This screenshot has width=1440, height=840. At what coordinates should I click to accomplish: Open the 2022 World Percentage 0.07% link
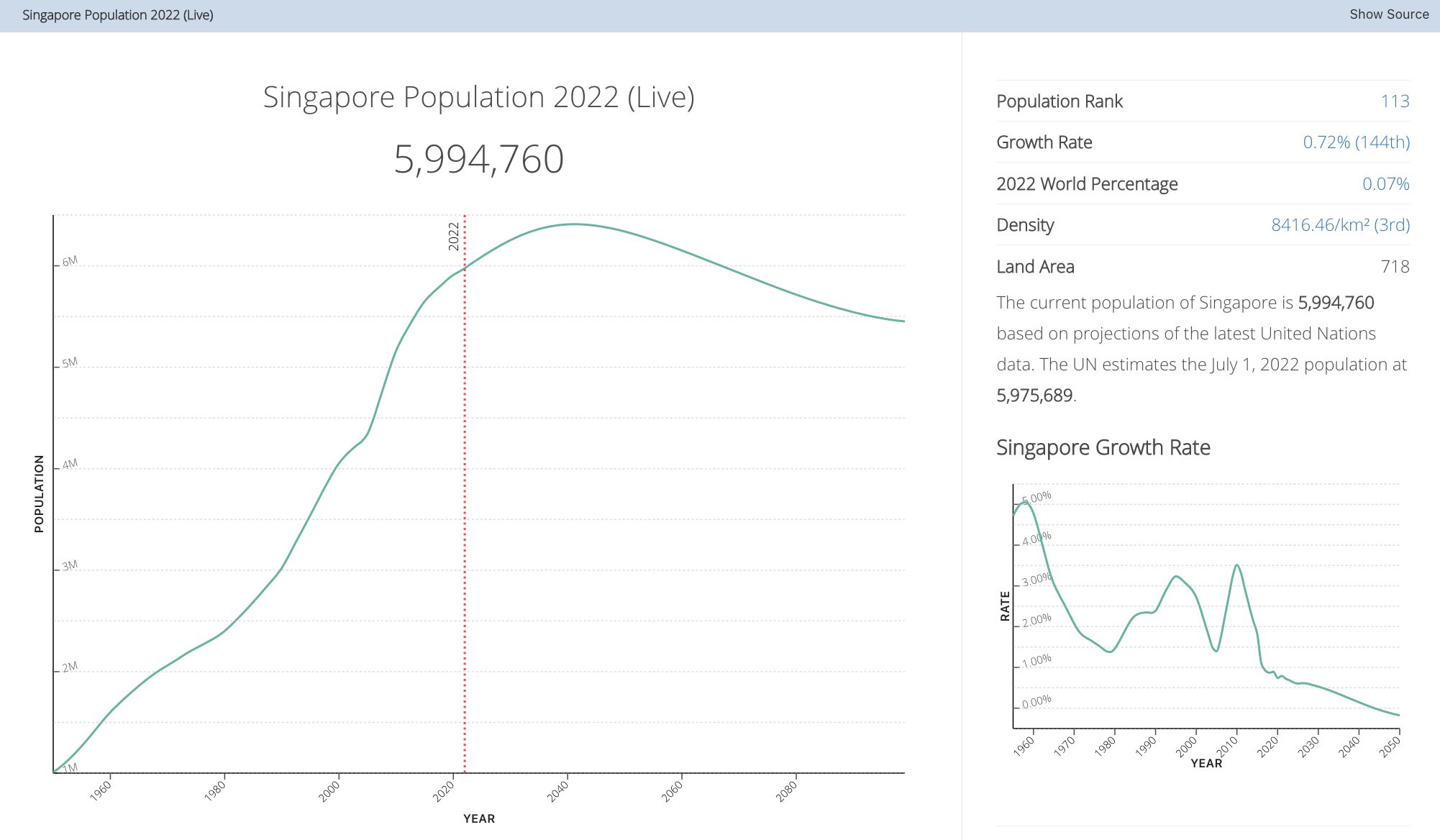1385,184
